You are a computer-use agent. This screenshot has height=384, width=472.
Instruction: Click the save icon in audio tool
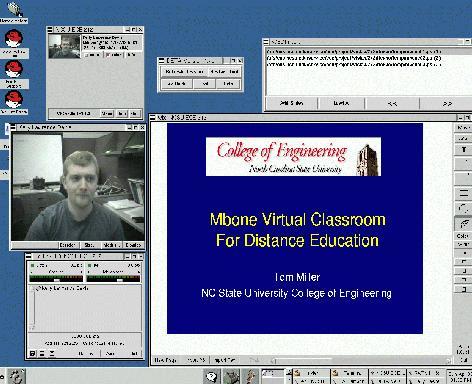pyautogui.click(x=33, y=353)
